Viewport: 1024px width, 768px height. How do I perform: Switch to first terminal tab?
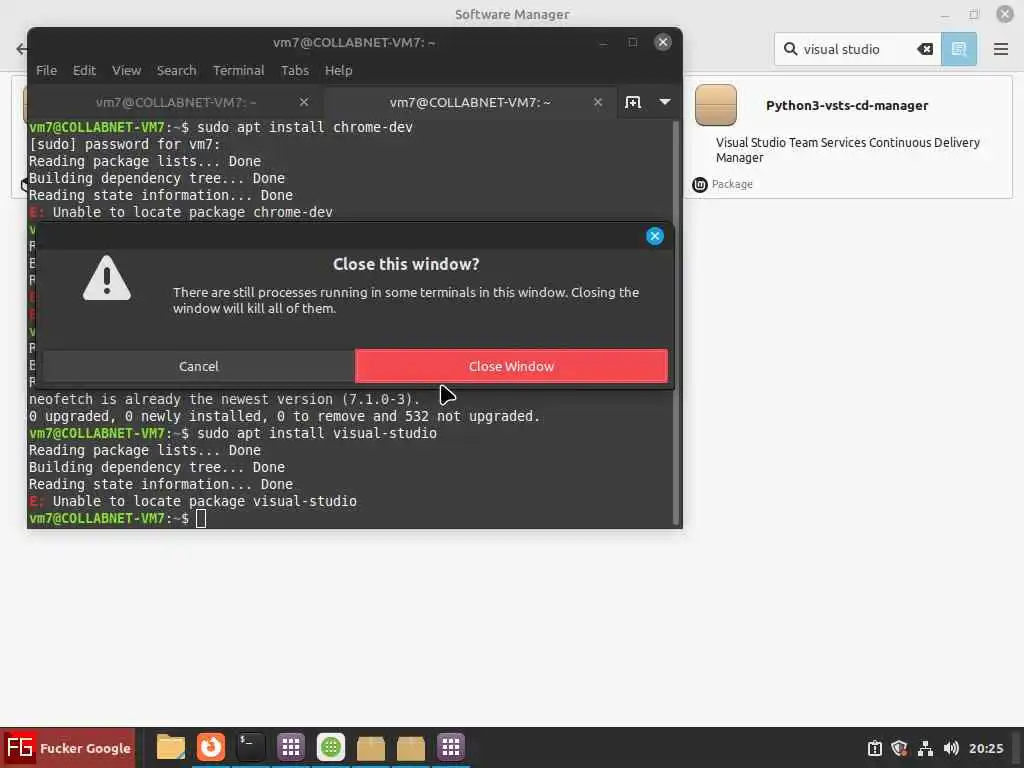[x=176, y=103]
